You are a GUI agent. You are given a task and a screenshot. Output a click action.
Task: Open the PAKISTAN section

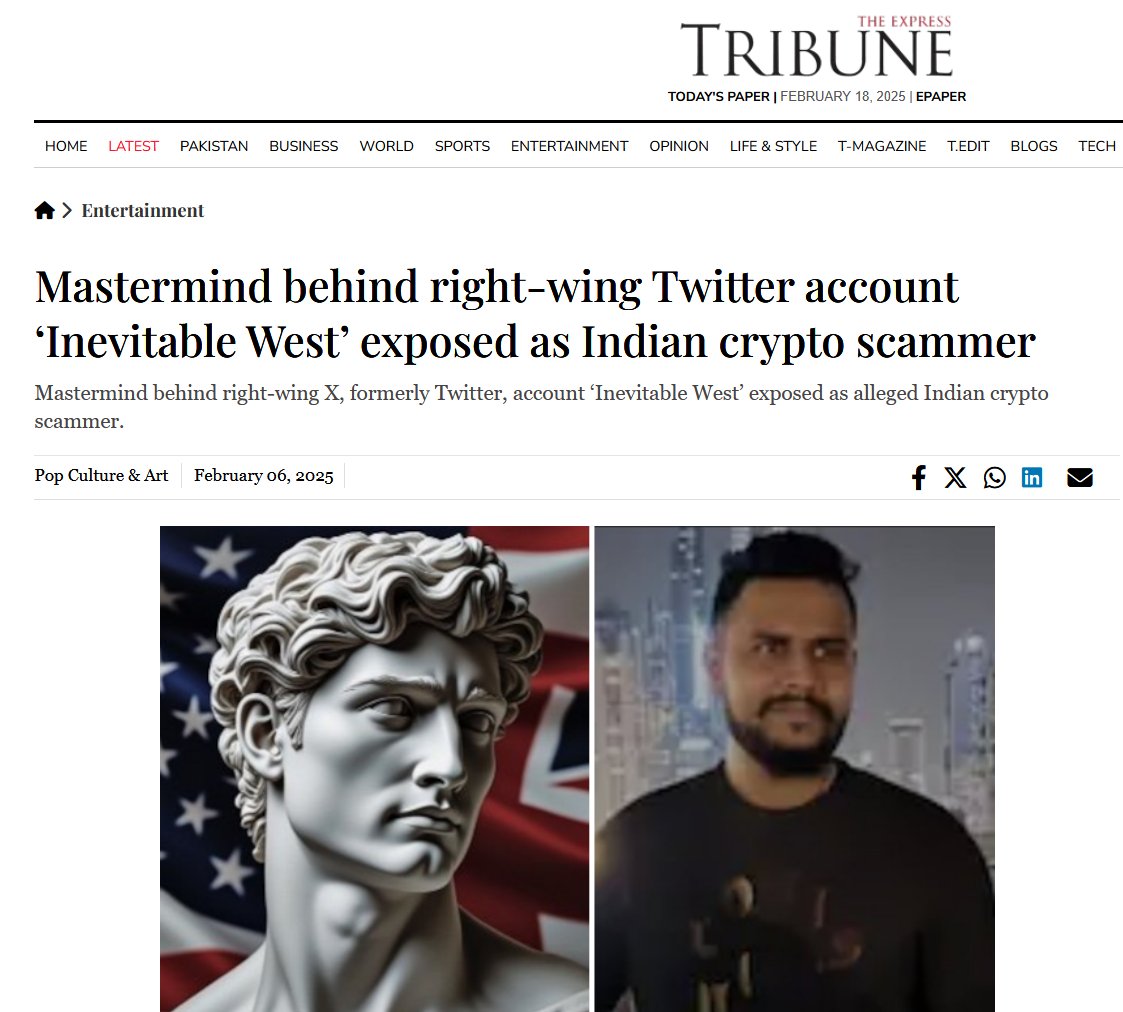[x=213, y=146]
